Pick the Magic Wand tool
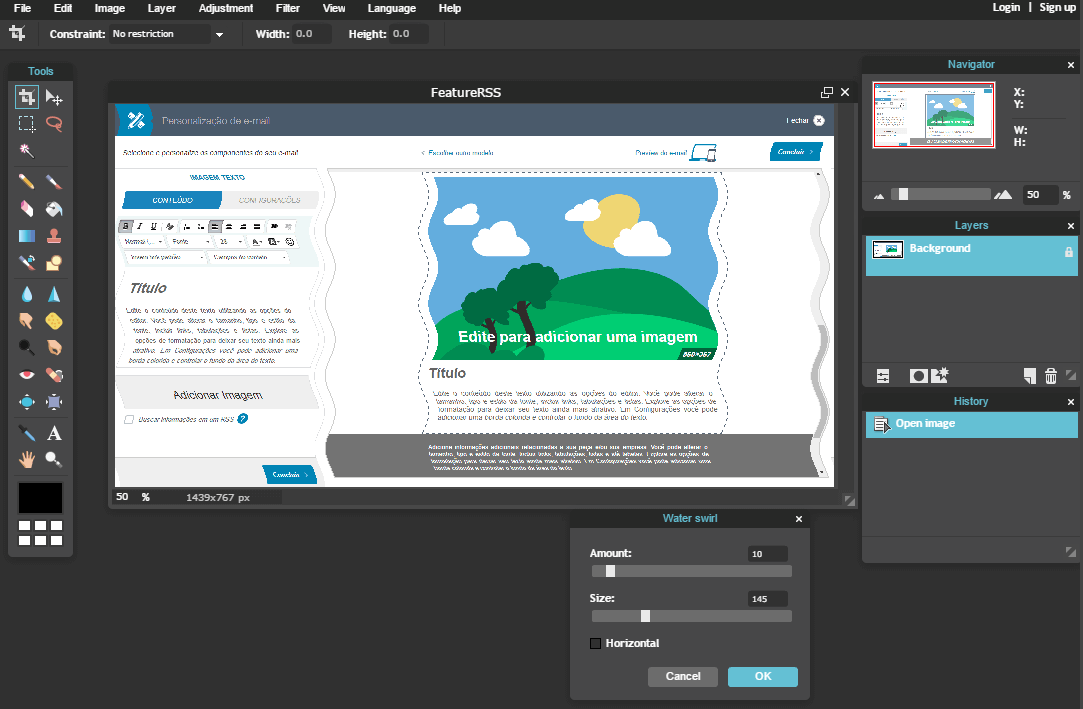Viewport: 1083px width, 709px height. pyautogui.click(x=27, y=150)
